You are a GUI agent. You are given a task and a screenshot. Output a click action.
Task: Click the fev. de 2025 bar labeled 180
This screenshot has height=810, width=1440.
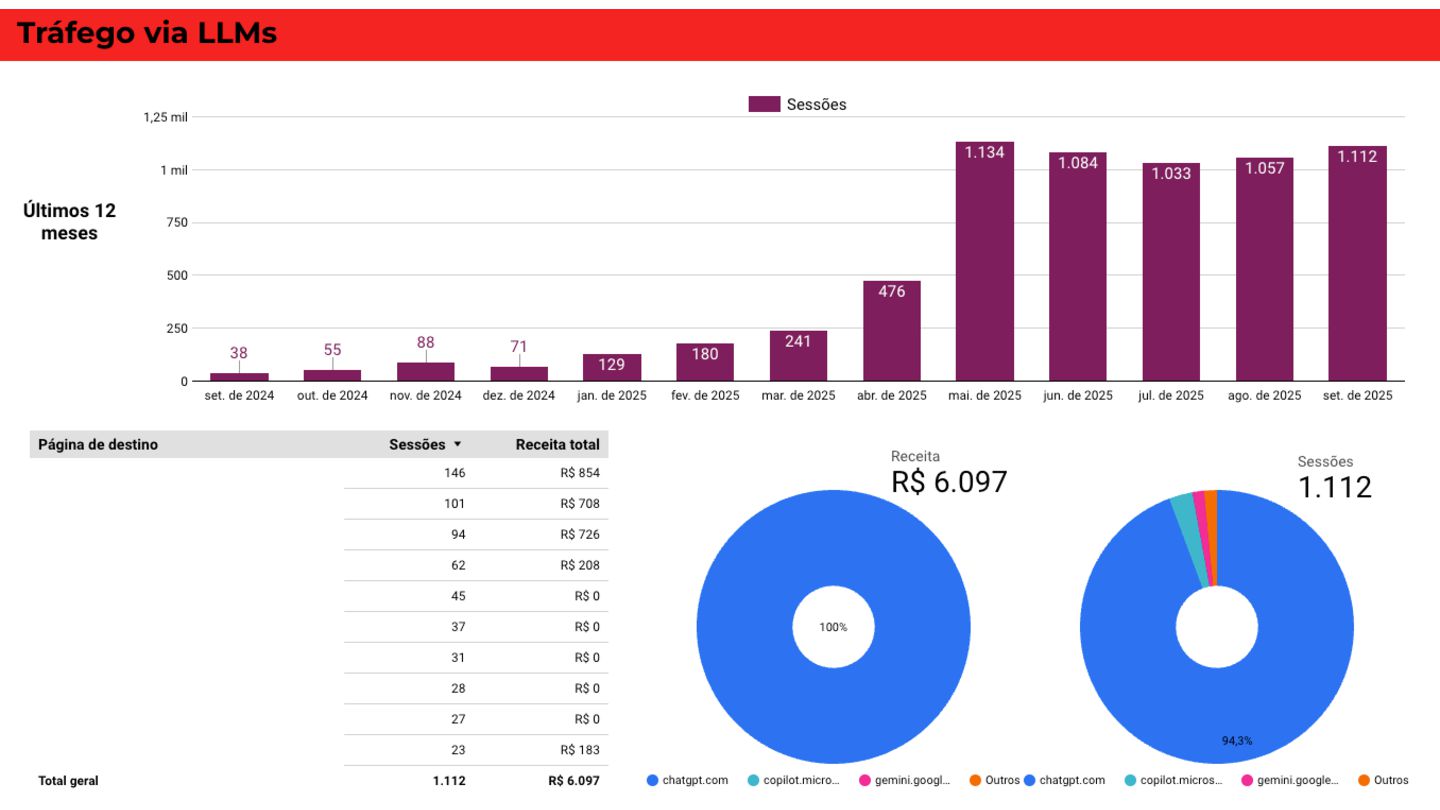point(705,362)
